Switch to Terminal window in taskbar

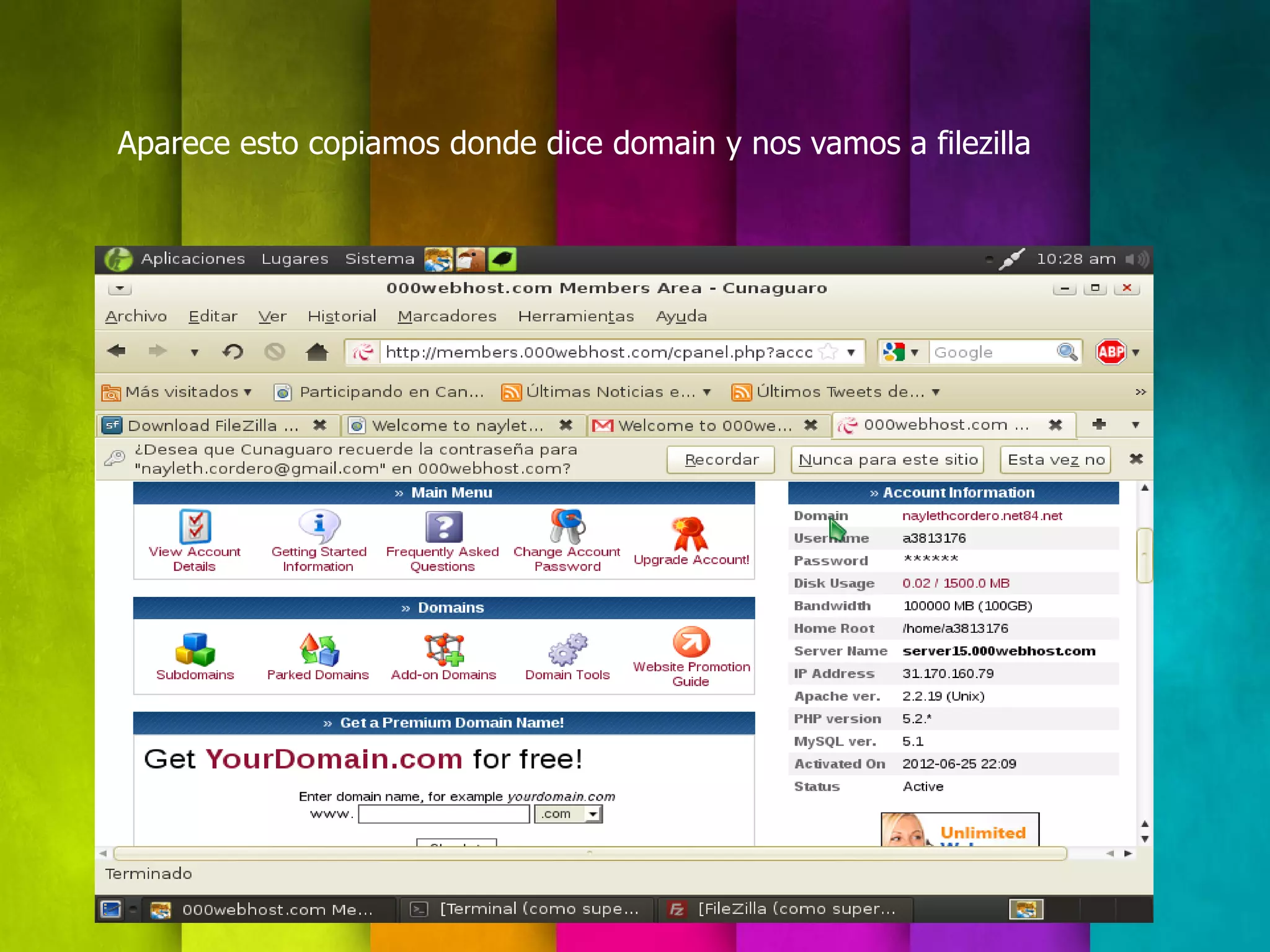pos(526,909)
